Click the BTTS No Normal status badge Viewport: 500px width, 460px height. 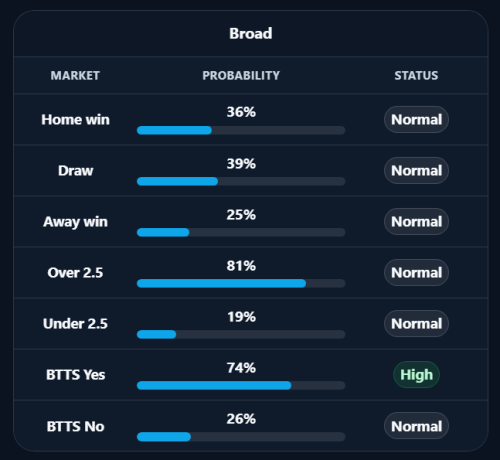pos(416,426)
